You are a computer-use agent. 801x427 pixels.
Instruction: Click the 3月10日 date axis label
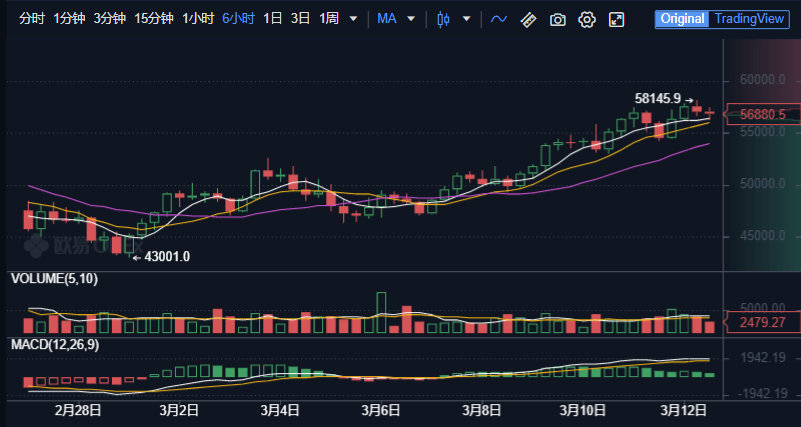tap(582, 410)
